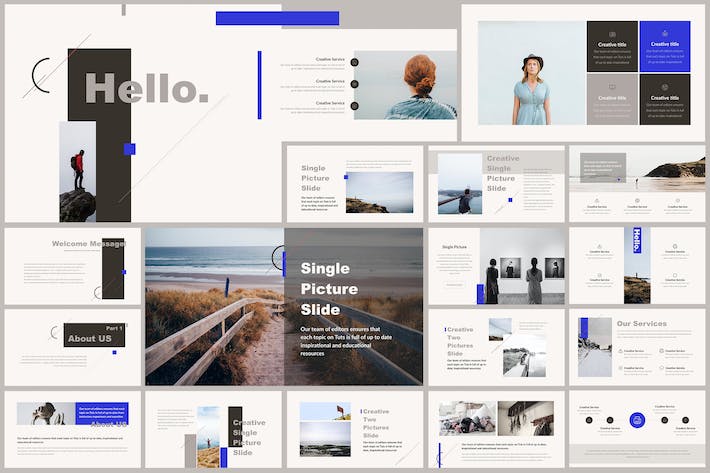The height and width of the screenshot is (473, 710).
Task: Open the lighthouse cliff photo under the blue Hello banner
Action: coord(637,278)
